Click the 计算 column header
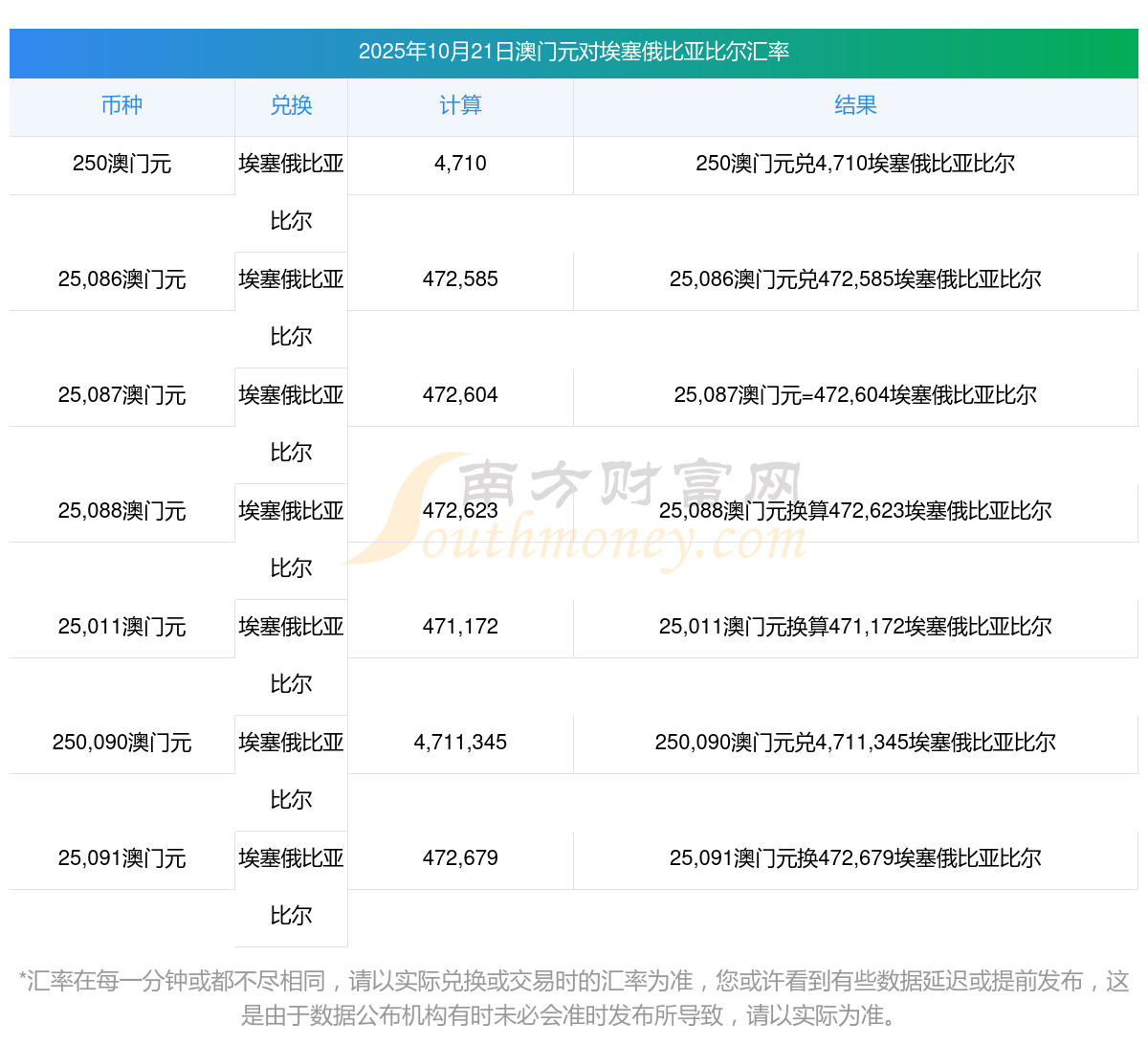This screenshot has width=1148, height=1045. click(x=460, y=105)
